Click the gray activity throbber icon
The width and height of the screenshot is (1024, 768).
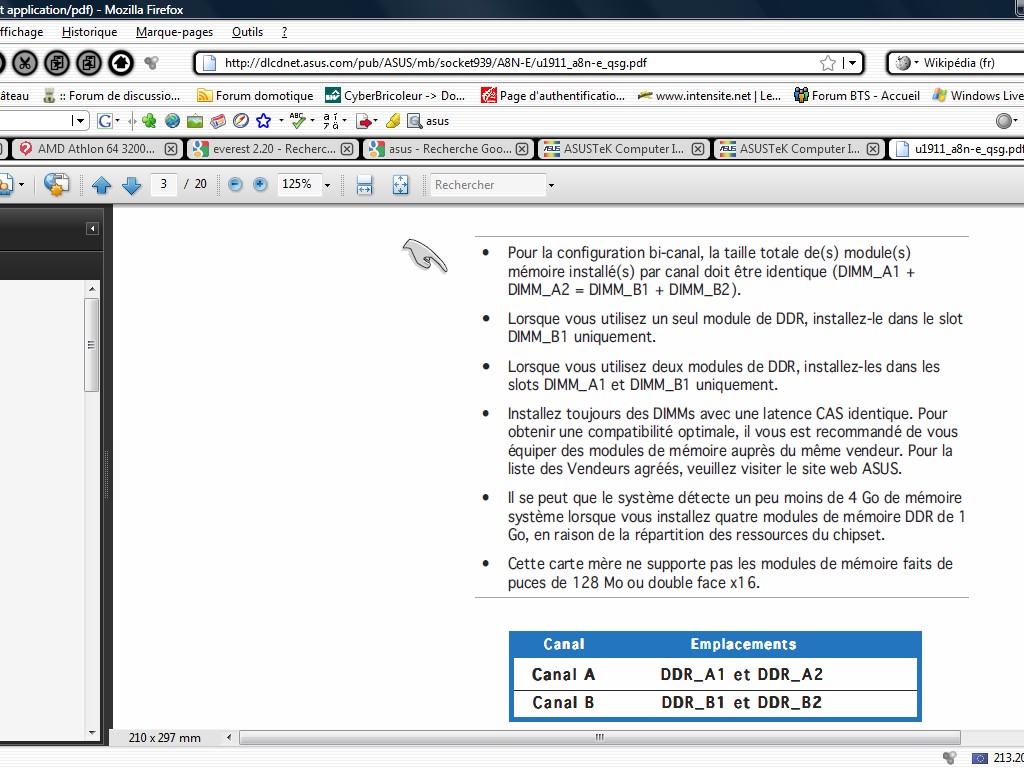coord(152,63)
